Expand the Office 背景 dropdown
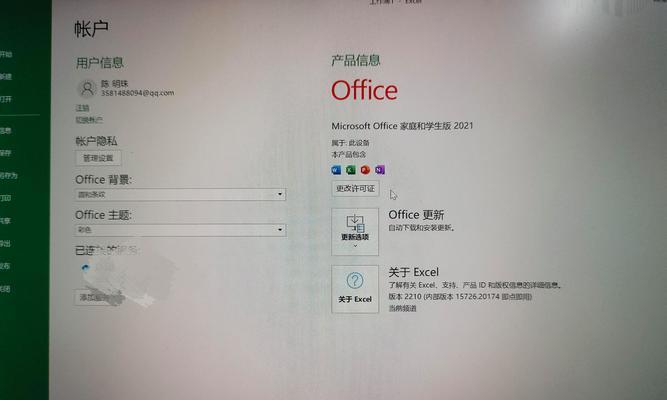This screenshot has height=400, width=667. pyautogui.click(x=181, y=194)
